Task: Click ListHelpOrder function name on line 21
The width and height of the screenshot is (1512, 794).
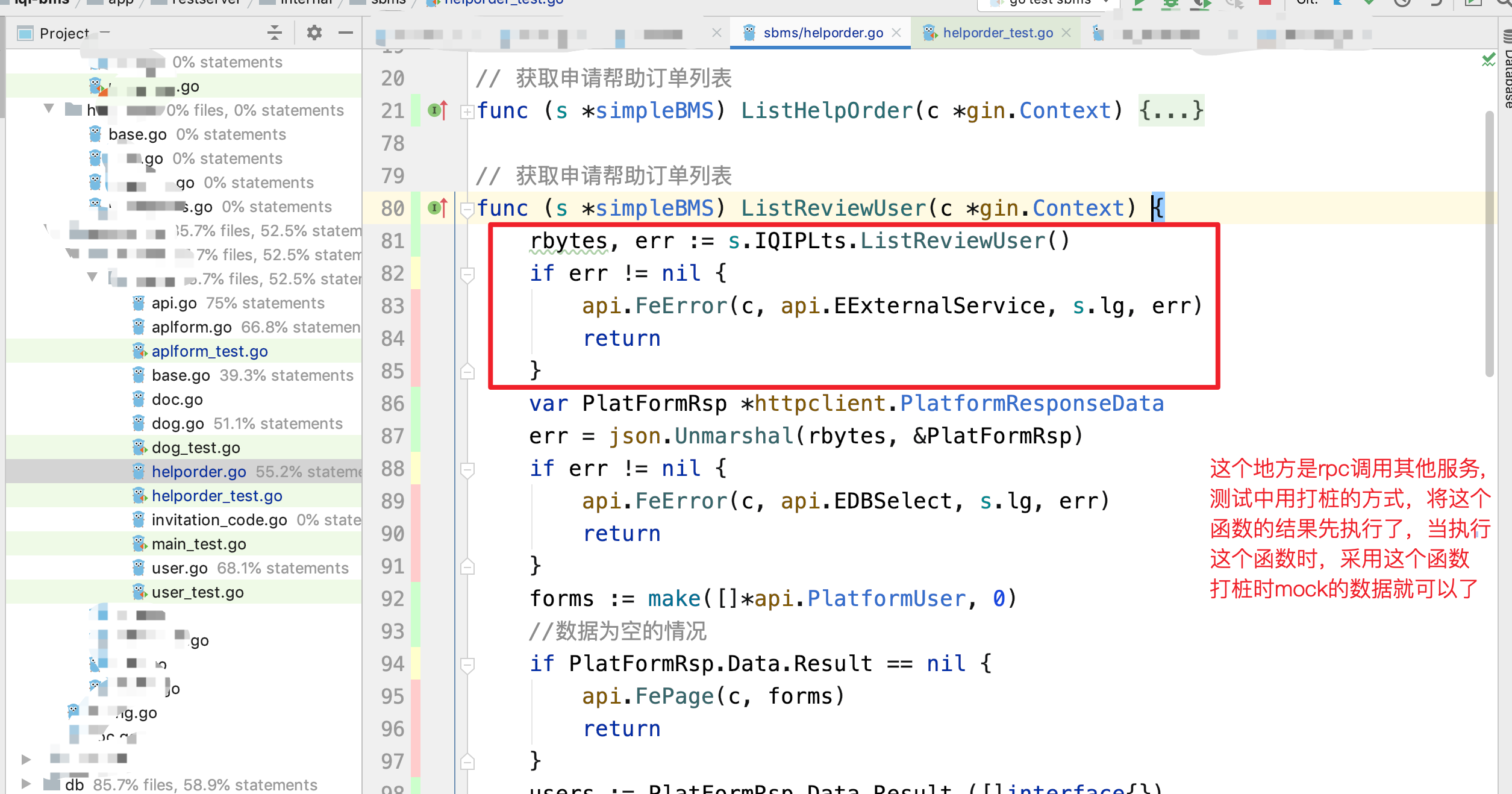Action: click(826, 111)
